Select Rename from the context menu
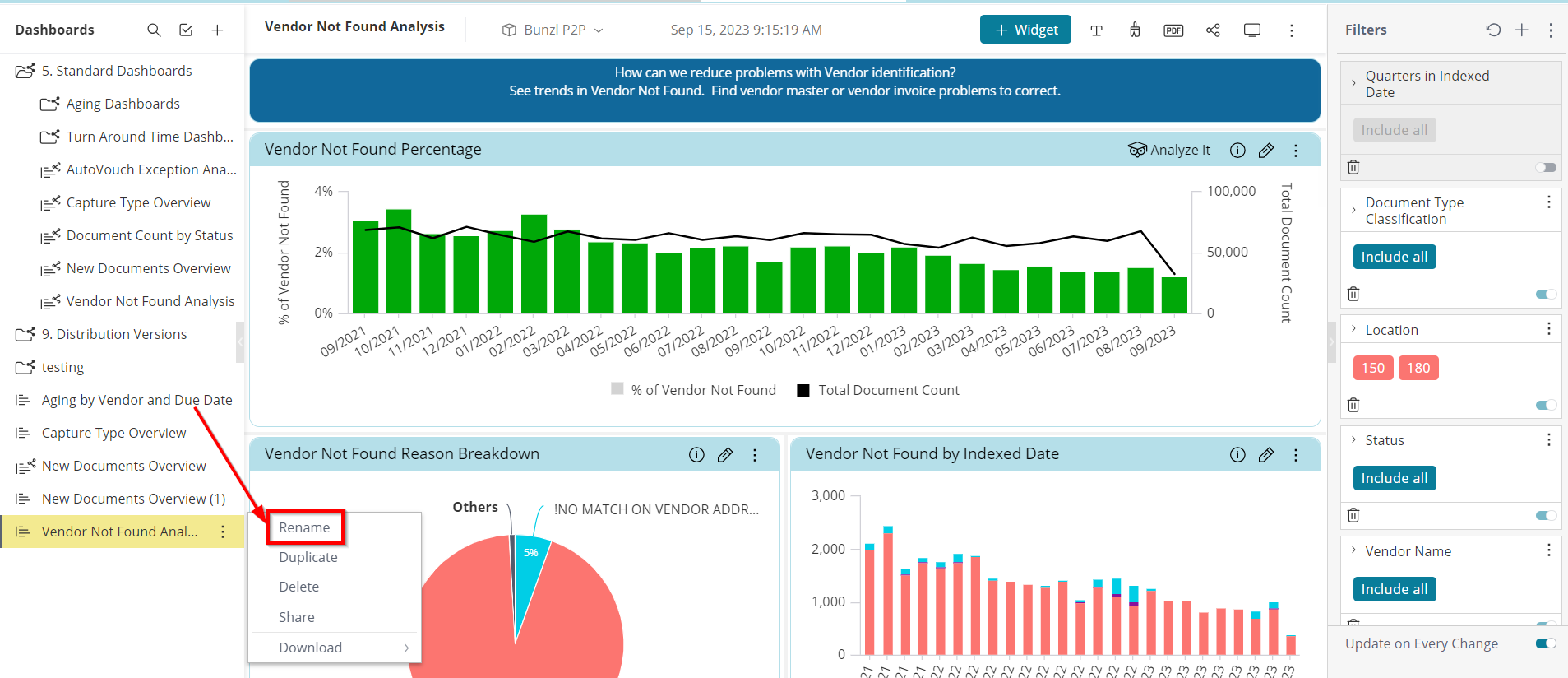1568x678 pixels. 304,527
